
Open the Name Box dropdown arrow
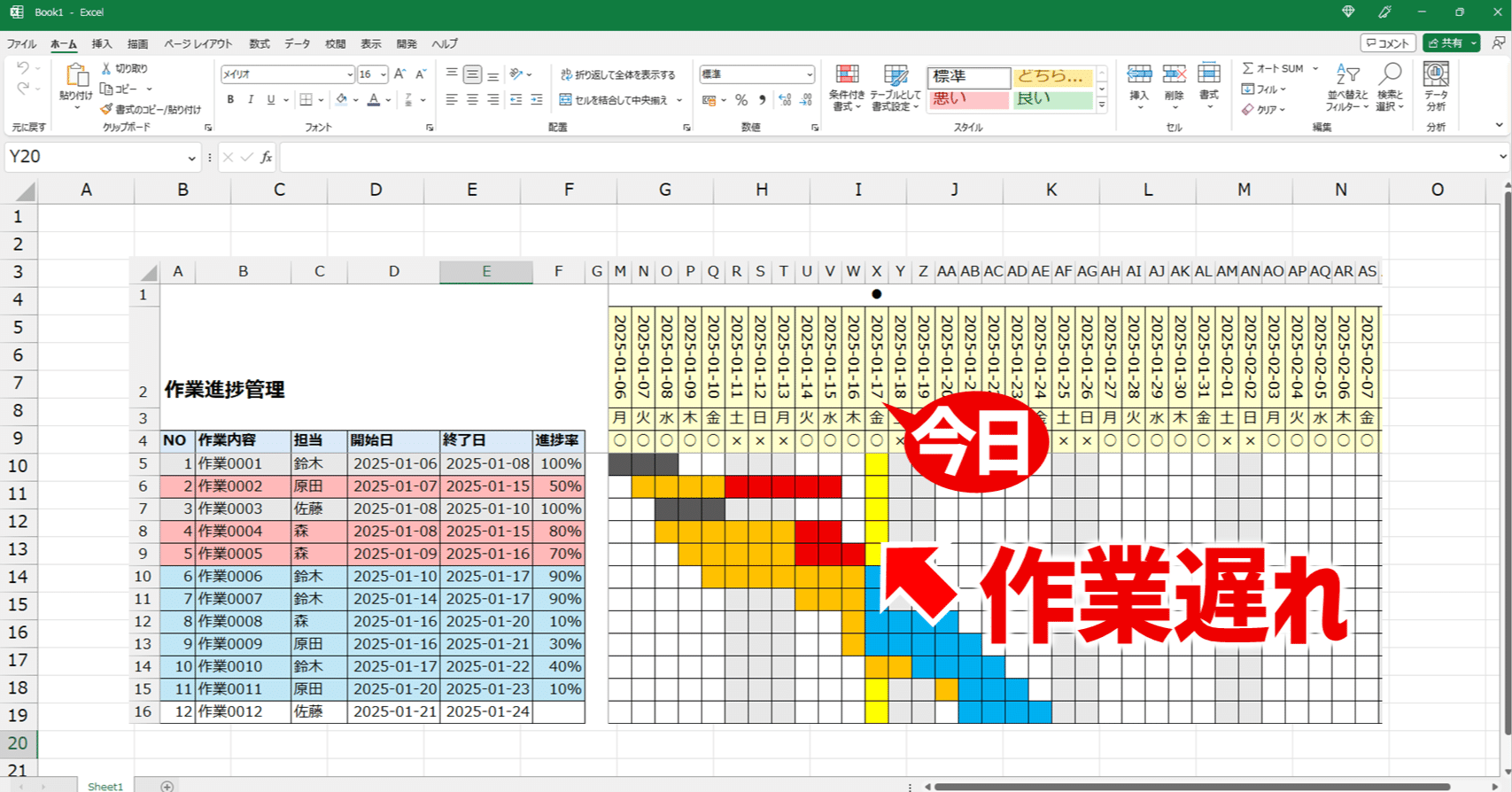pyautogui.click(x=191, y=158)
